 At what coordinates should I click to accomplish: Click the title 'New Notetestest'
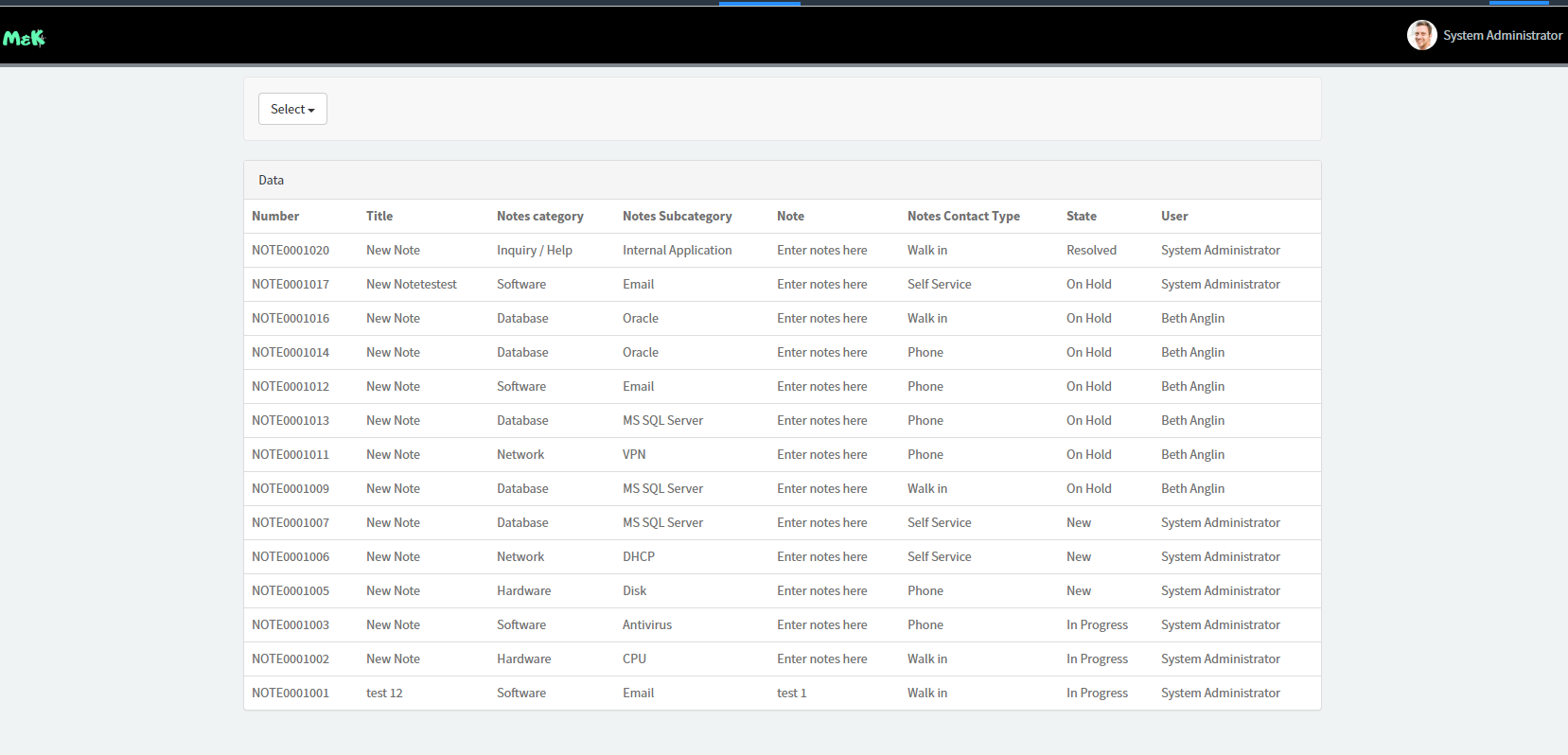tap(412, 284)
